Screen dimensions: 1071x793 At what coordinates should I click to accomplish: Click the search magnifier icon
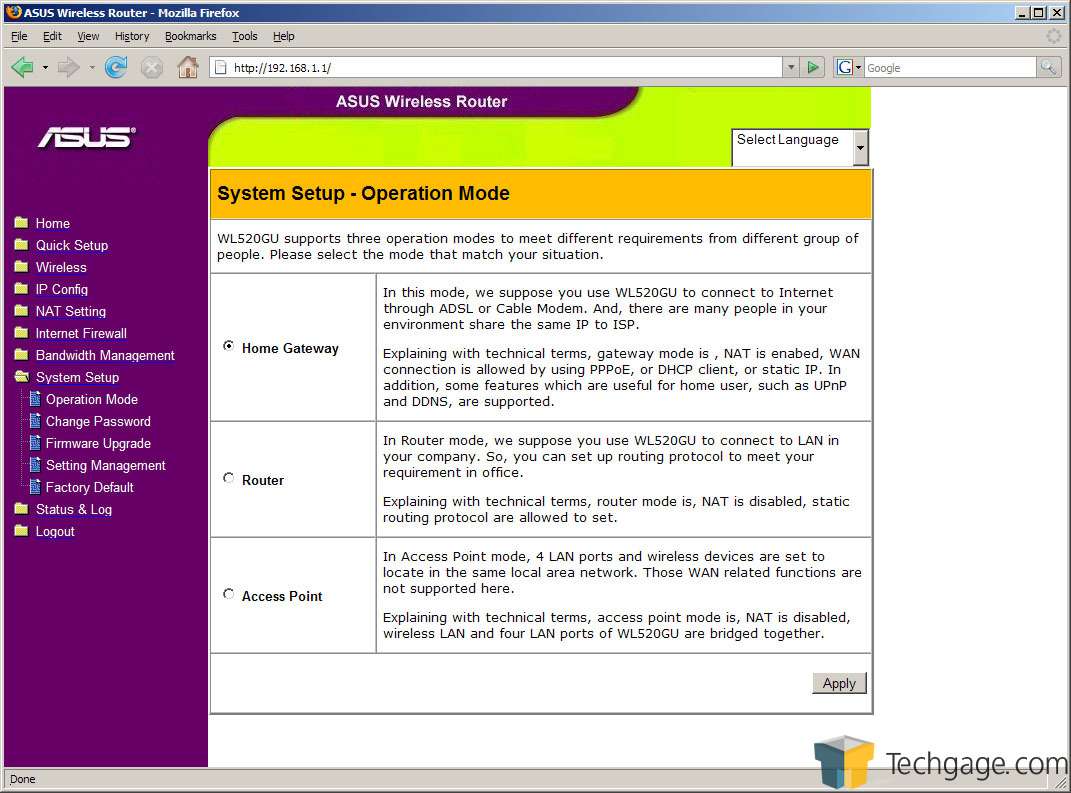(x=1048, y=67)
